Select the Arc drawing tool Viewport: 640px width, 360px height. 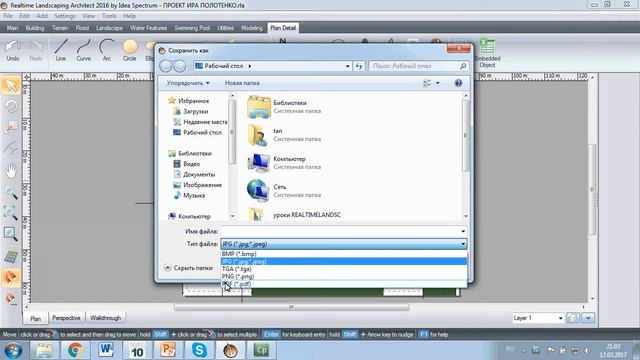(107, 50)
